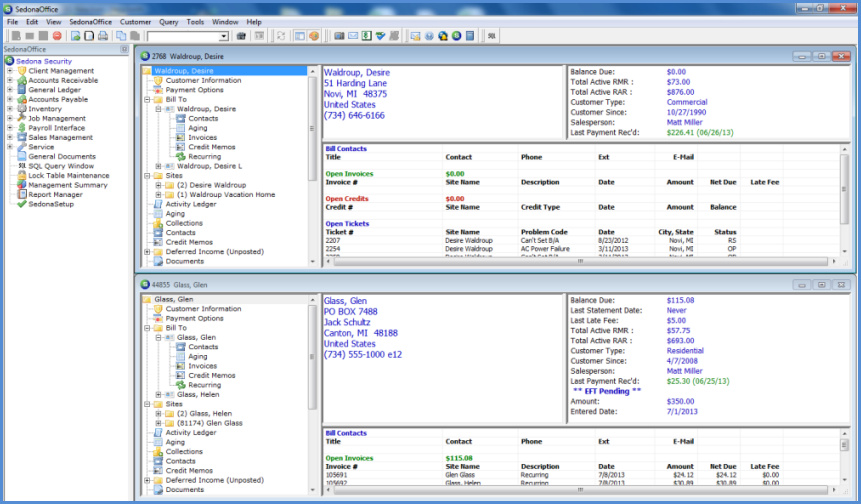861x504 pixels.
Task: Click Documents in Waldroup tree
Action: (x=184, y=261)
